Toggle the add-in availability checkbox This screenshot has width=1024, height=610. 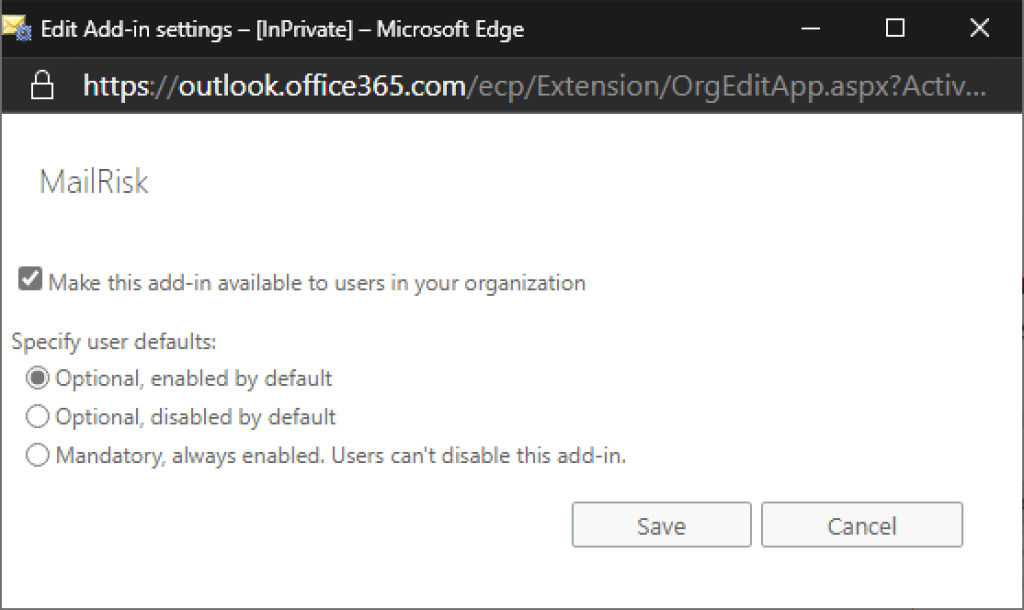(30, 282)
